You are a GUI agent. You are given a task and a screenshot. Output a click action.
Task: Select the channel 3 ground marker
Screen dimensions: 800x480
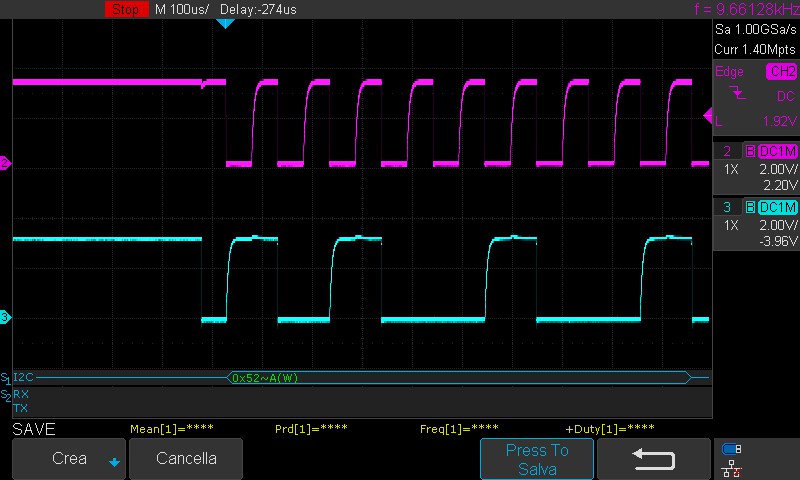pyautogui.click(x=5, y=317)
